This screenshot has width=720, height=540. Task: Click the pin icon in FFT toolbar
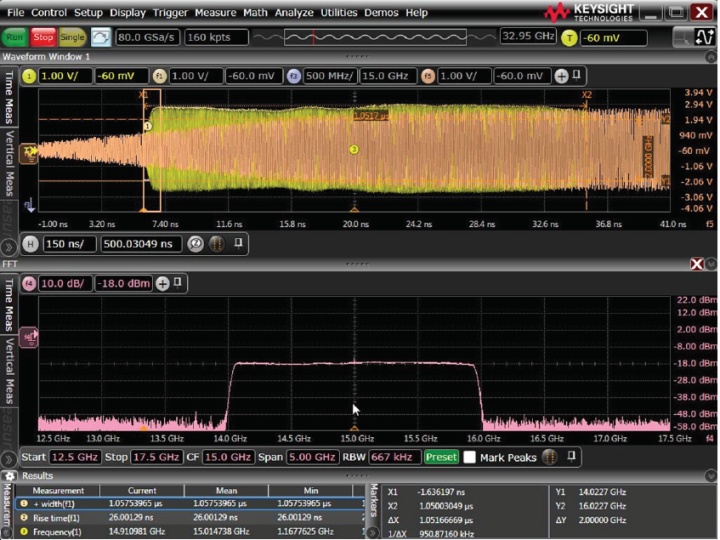coord(178,282)
